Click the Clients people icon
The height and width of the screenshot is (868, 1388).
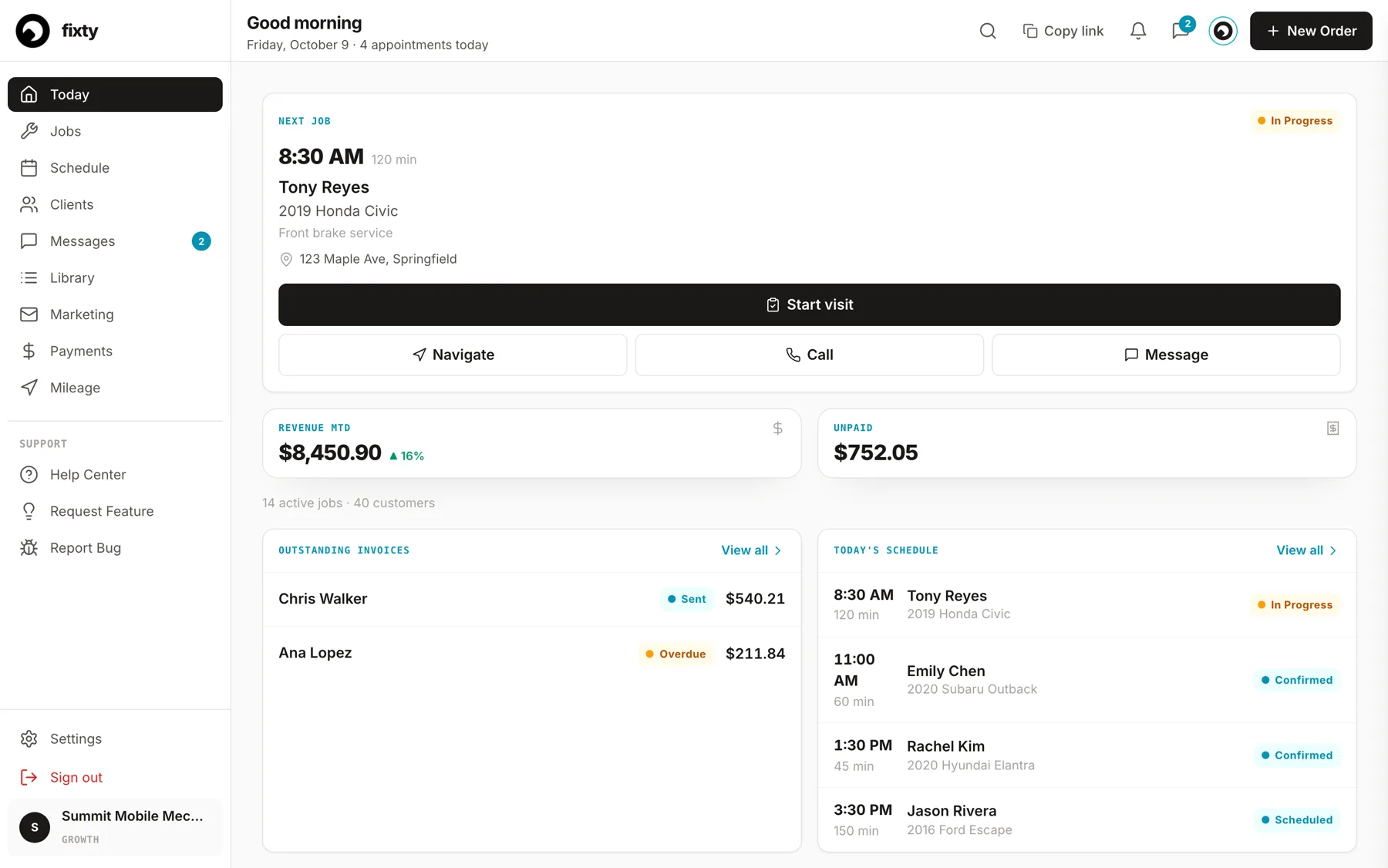29,204
